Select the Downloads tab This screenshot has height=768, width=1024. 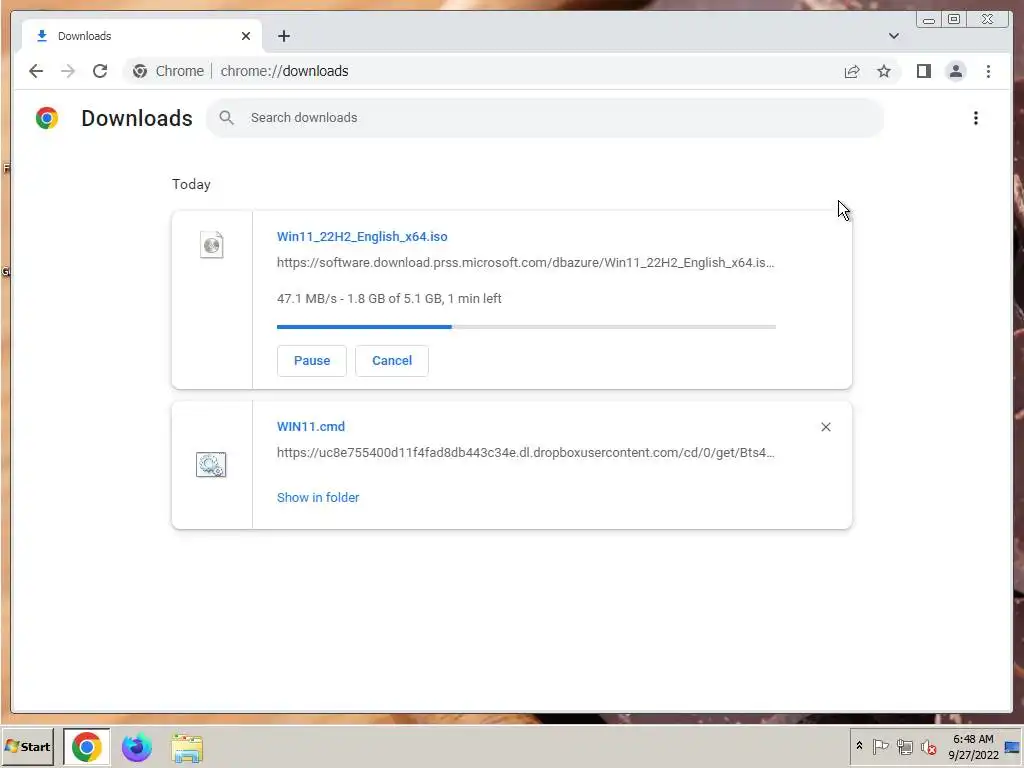(x=142, y=36)
